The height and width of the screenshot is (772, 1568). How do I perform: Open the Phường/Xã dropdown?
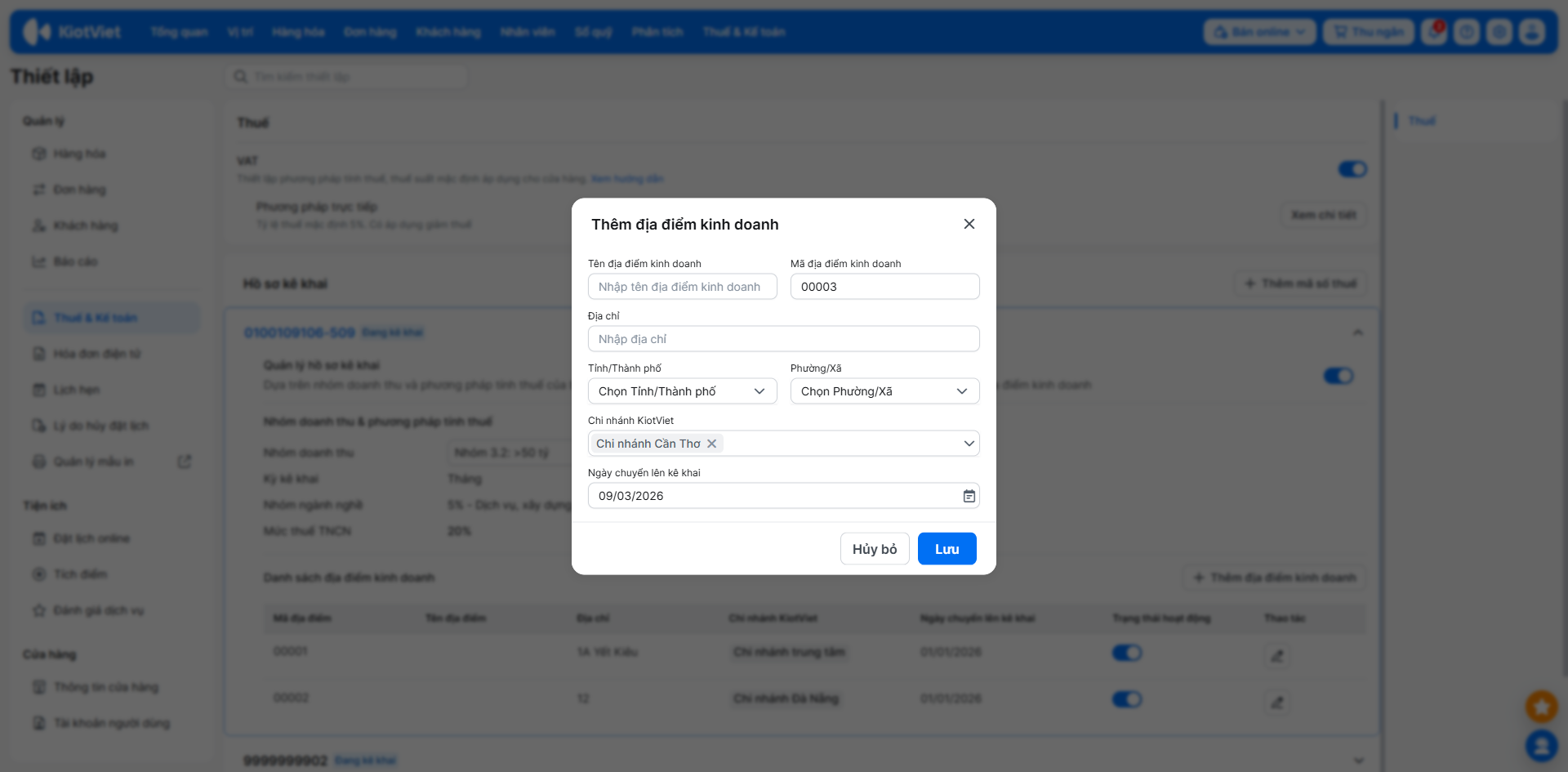tap(884, 391)
